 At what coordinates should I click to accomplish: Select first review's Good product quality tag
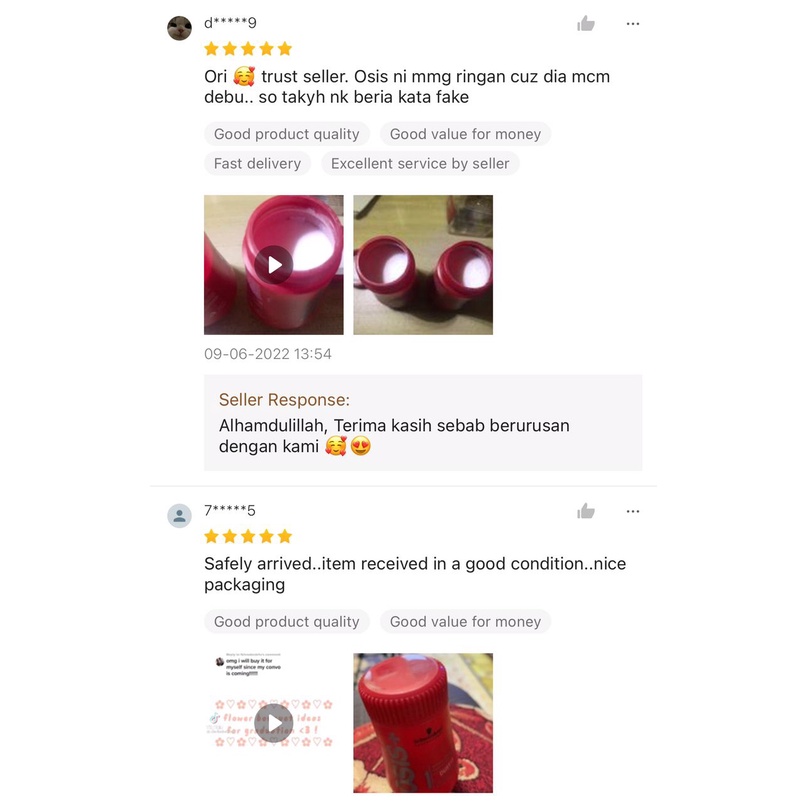pyautogui.click(x=287, y=134)
